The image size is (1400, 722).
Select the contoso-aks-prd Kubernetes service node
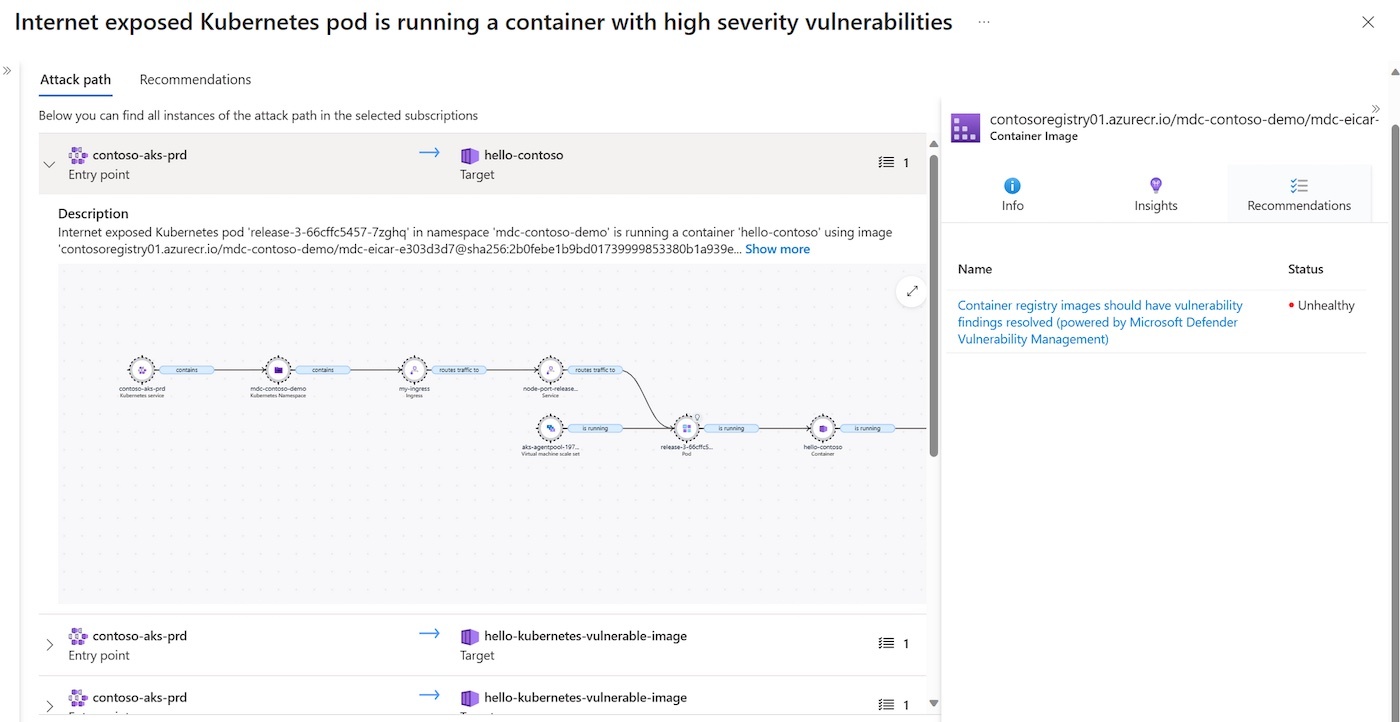click(141, 370)
